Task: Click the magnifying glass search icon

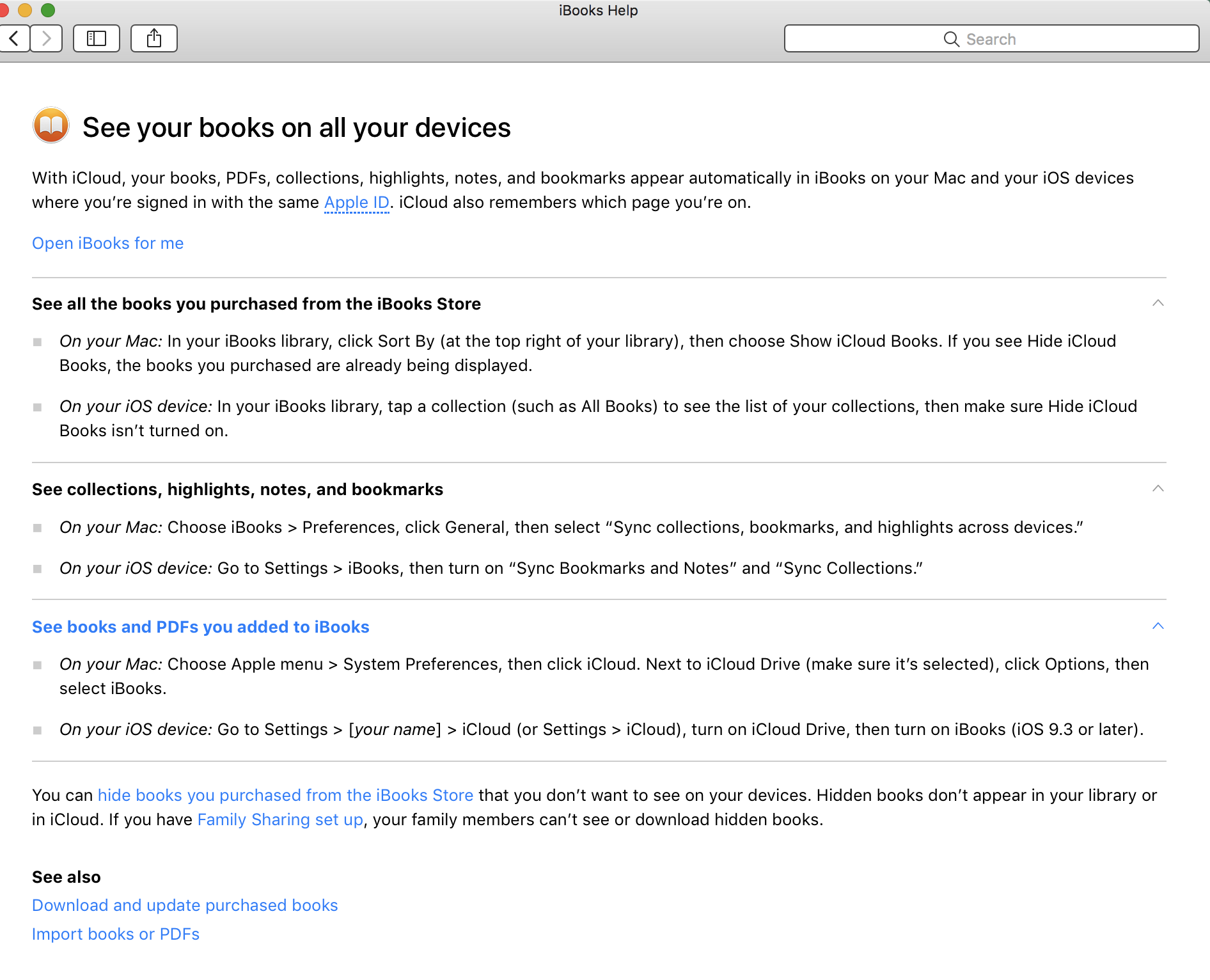Action: [x=951, y=39]
